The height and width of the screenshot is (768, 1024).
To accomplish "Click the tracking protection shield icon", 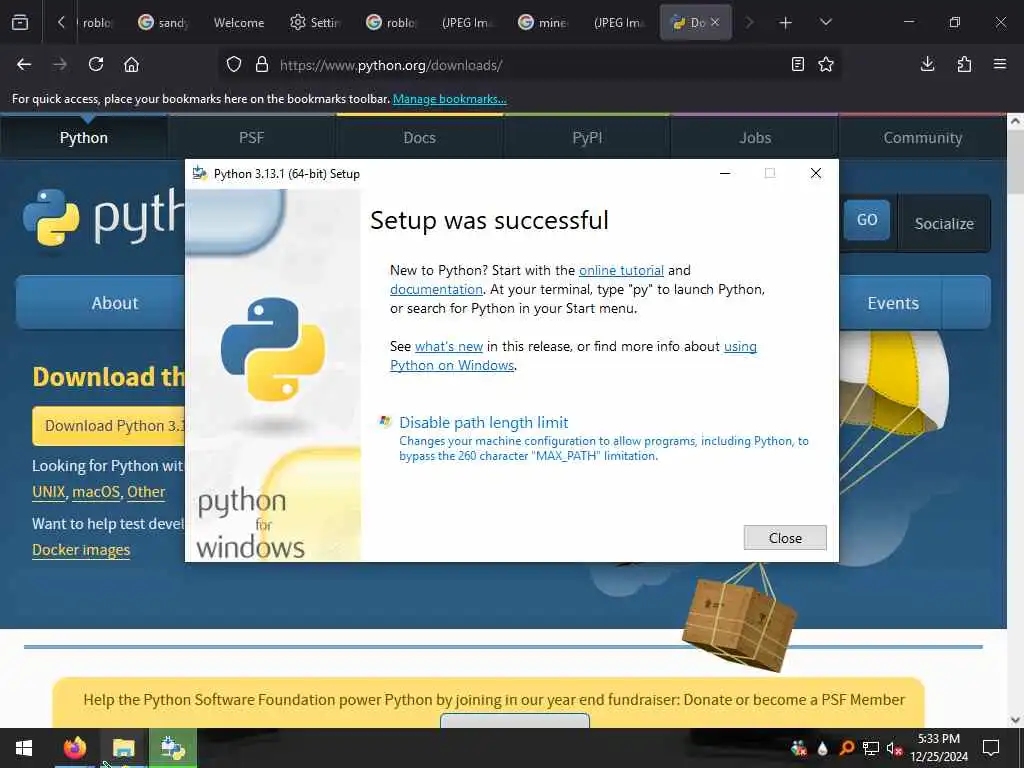I will 234,65.
